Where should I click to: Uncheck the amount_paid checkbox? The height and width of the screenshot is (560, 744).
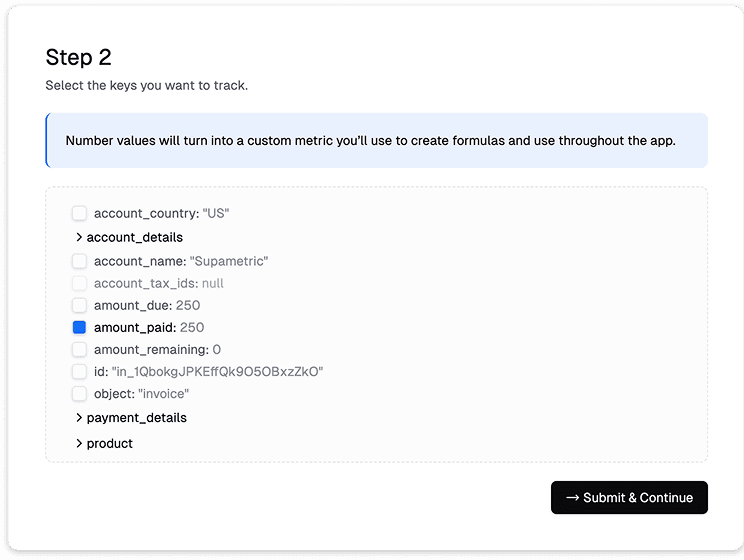[x=79, y=327]
